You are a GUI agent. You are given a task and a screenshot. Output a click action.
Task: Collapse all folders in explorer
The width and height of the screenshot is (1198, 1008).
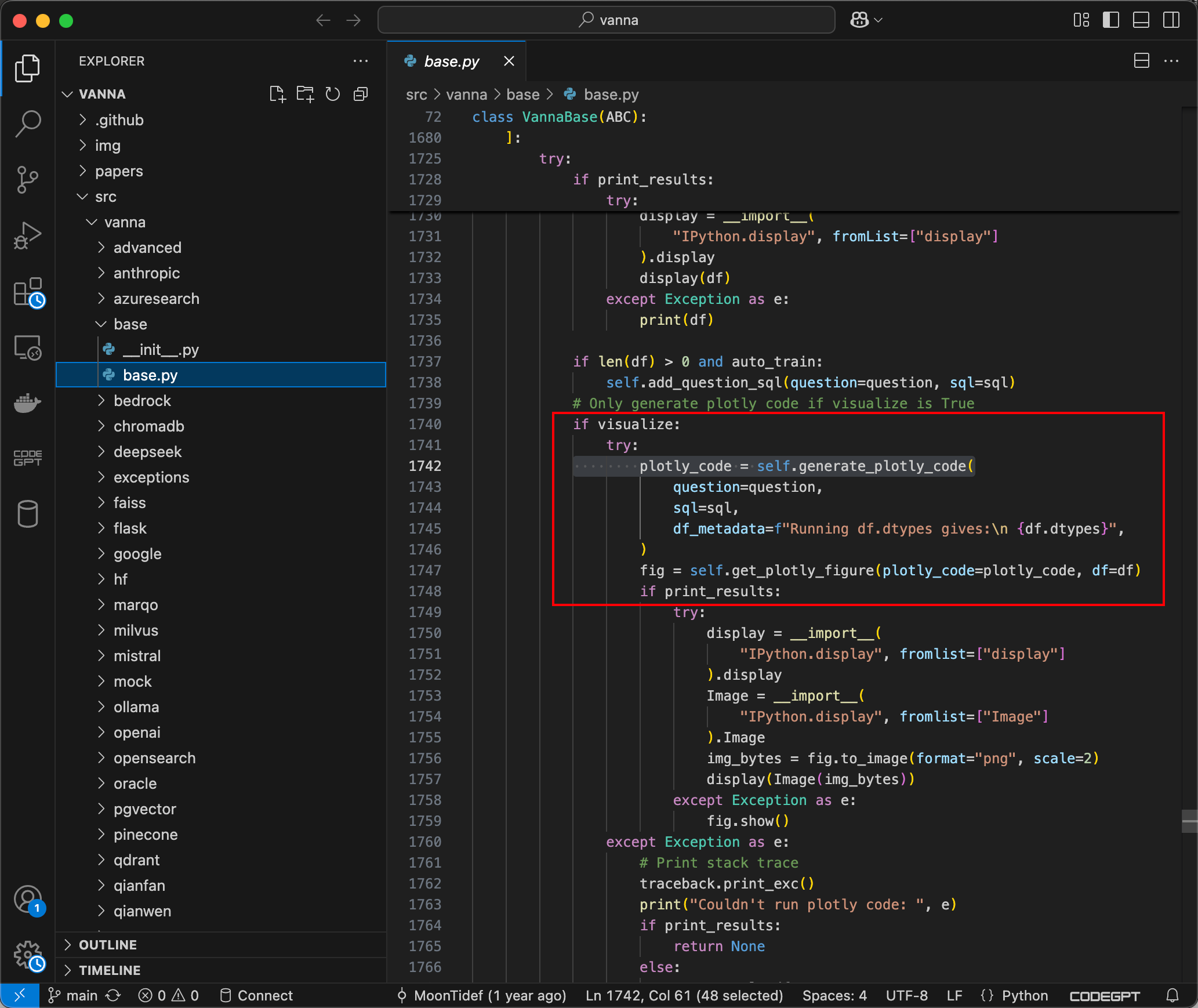[361, 94]
